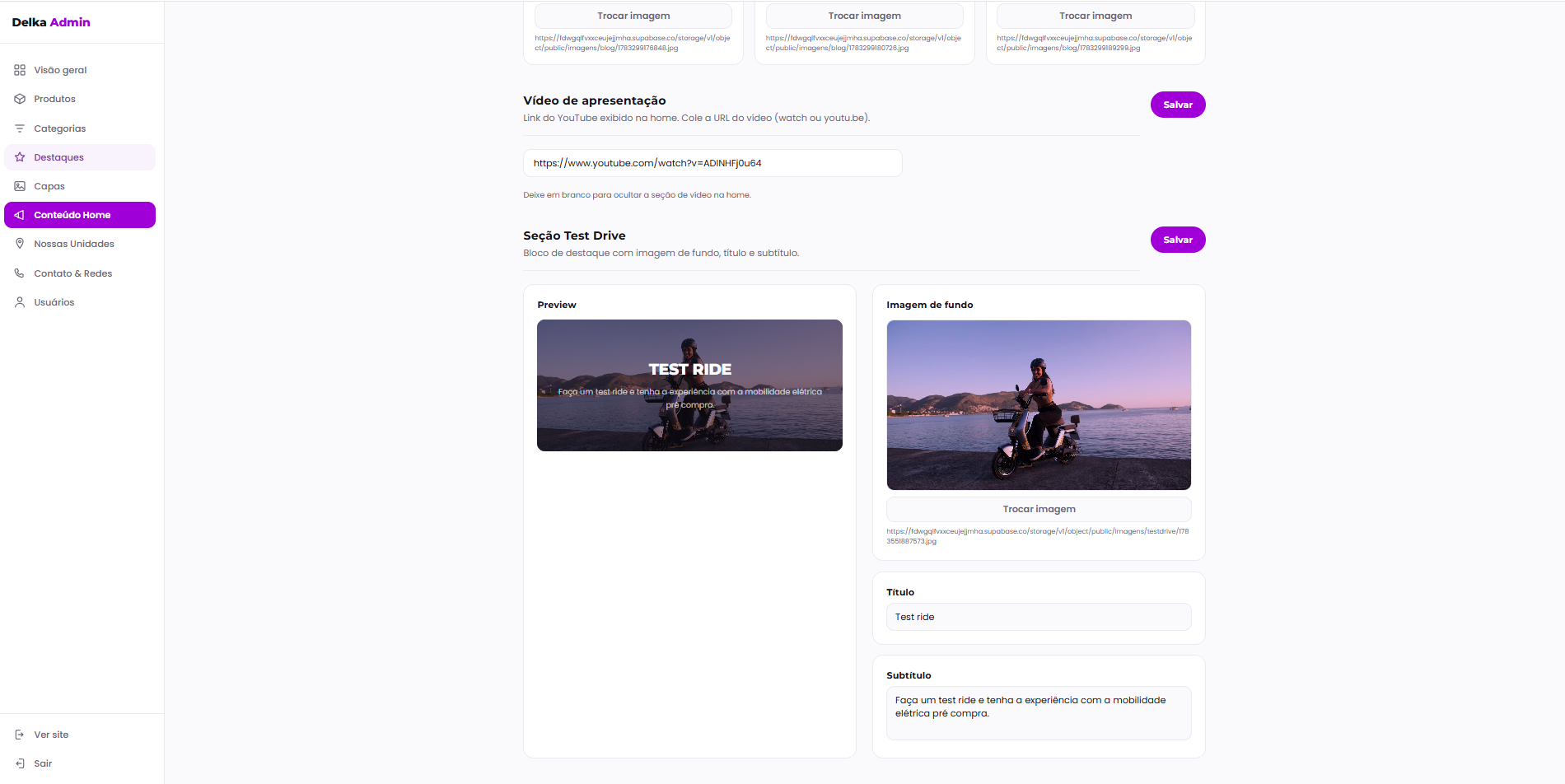The height and width of the screenshot is (784, 1565).
Task: Click the Imagem de fundo label
Action: point(930,305)
